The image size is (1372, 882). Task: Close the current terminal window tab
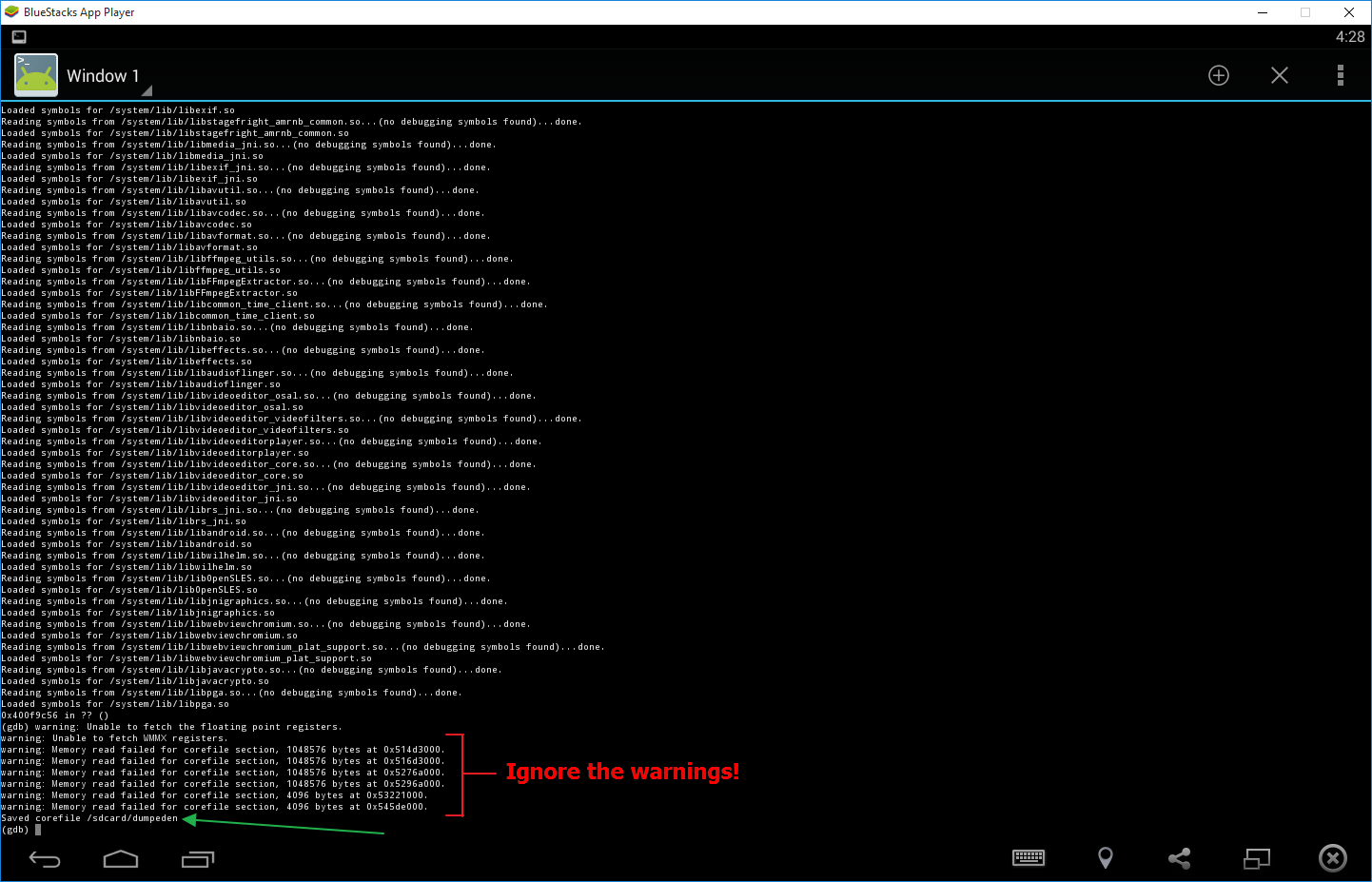click(1280, 75)
